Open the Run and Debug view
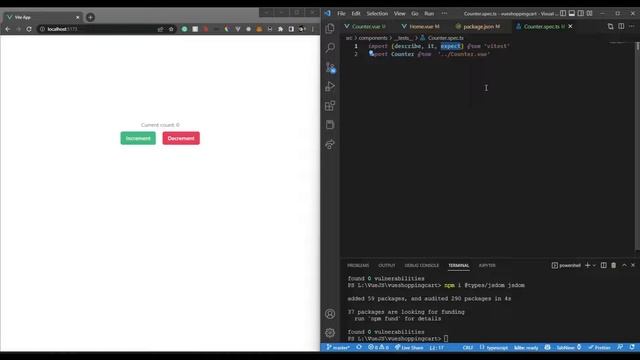This screenshot has height=360, width=640. (x=330, y=86)
